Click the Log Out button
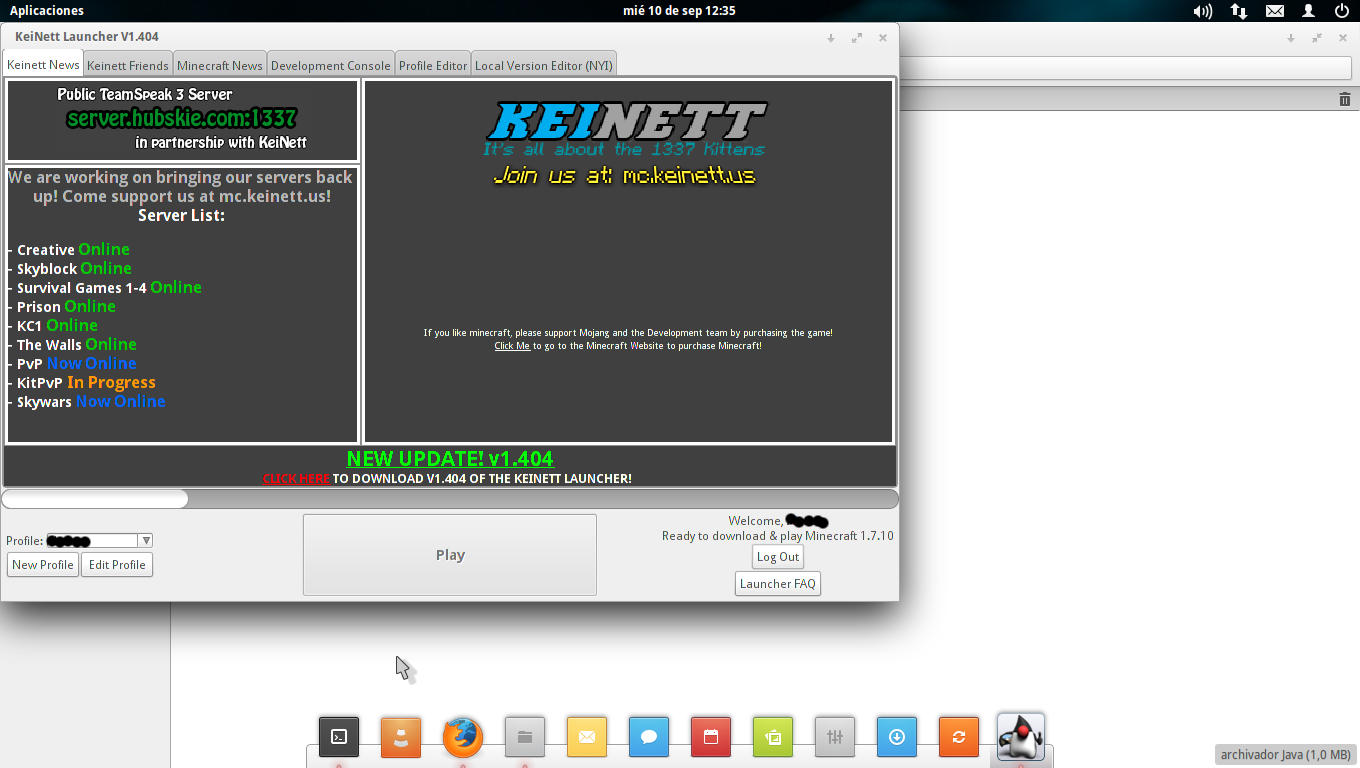 pos(778,557)
